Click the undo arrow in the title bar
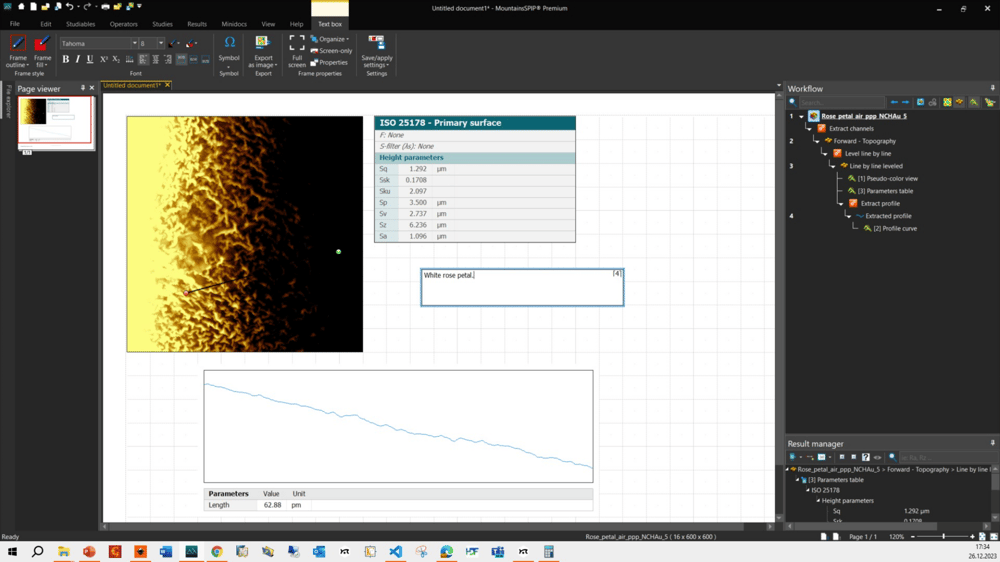This screenshot has width=1000, height=562. click(x=70, y=7)
